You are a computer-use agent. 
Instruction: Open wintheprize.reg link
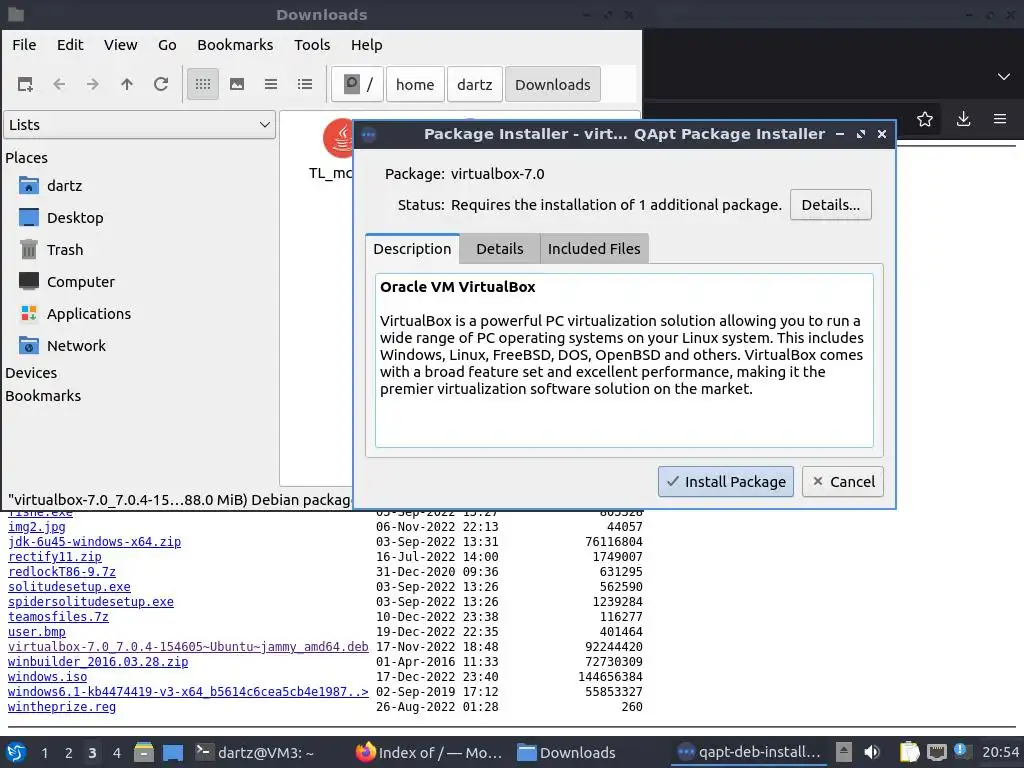(62, 707)
